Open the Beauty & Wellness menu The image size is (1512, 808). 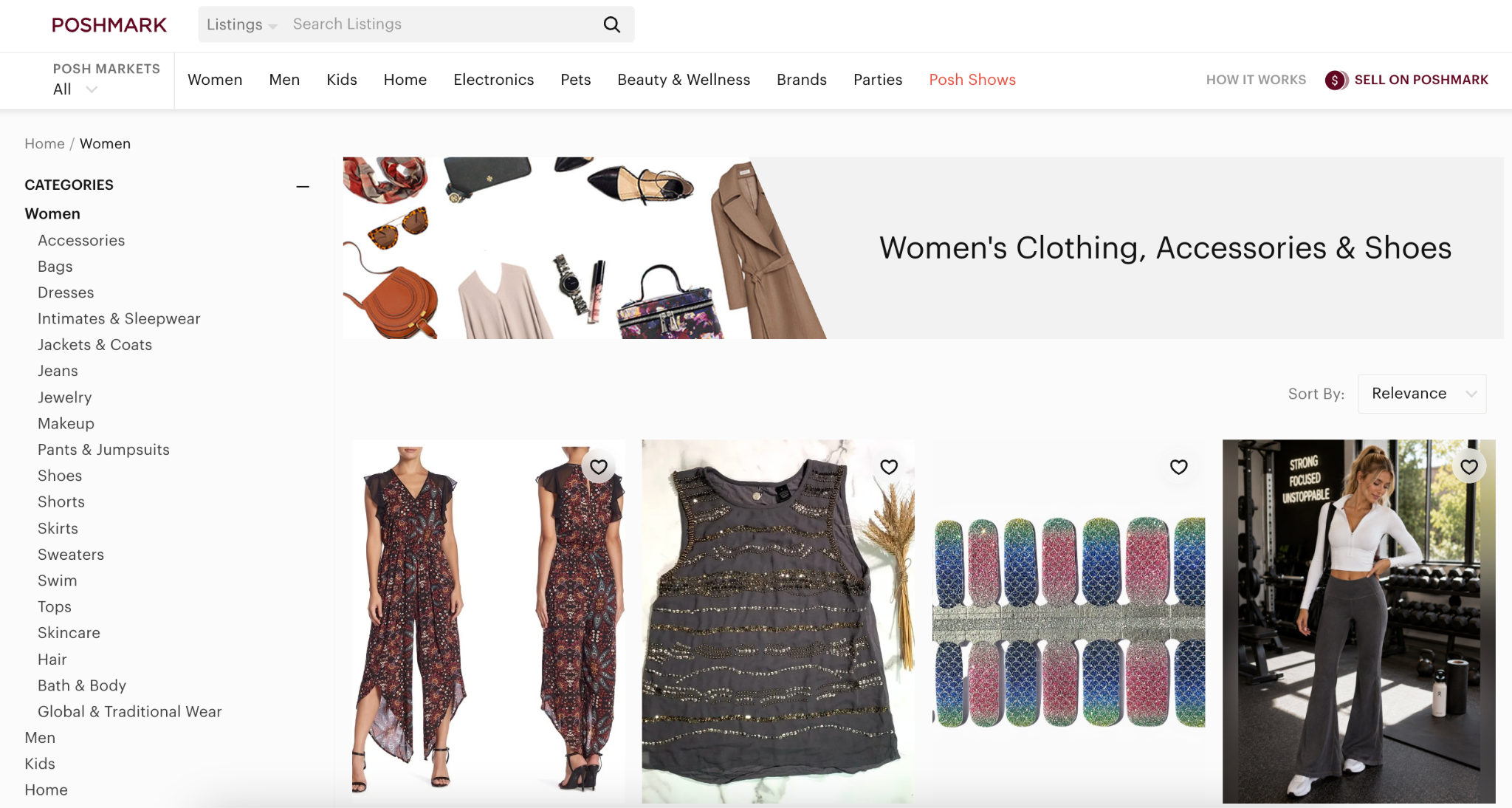[x=684, y=80]
